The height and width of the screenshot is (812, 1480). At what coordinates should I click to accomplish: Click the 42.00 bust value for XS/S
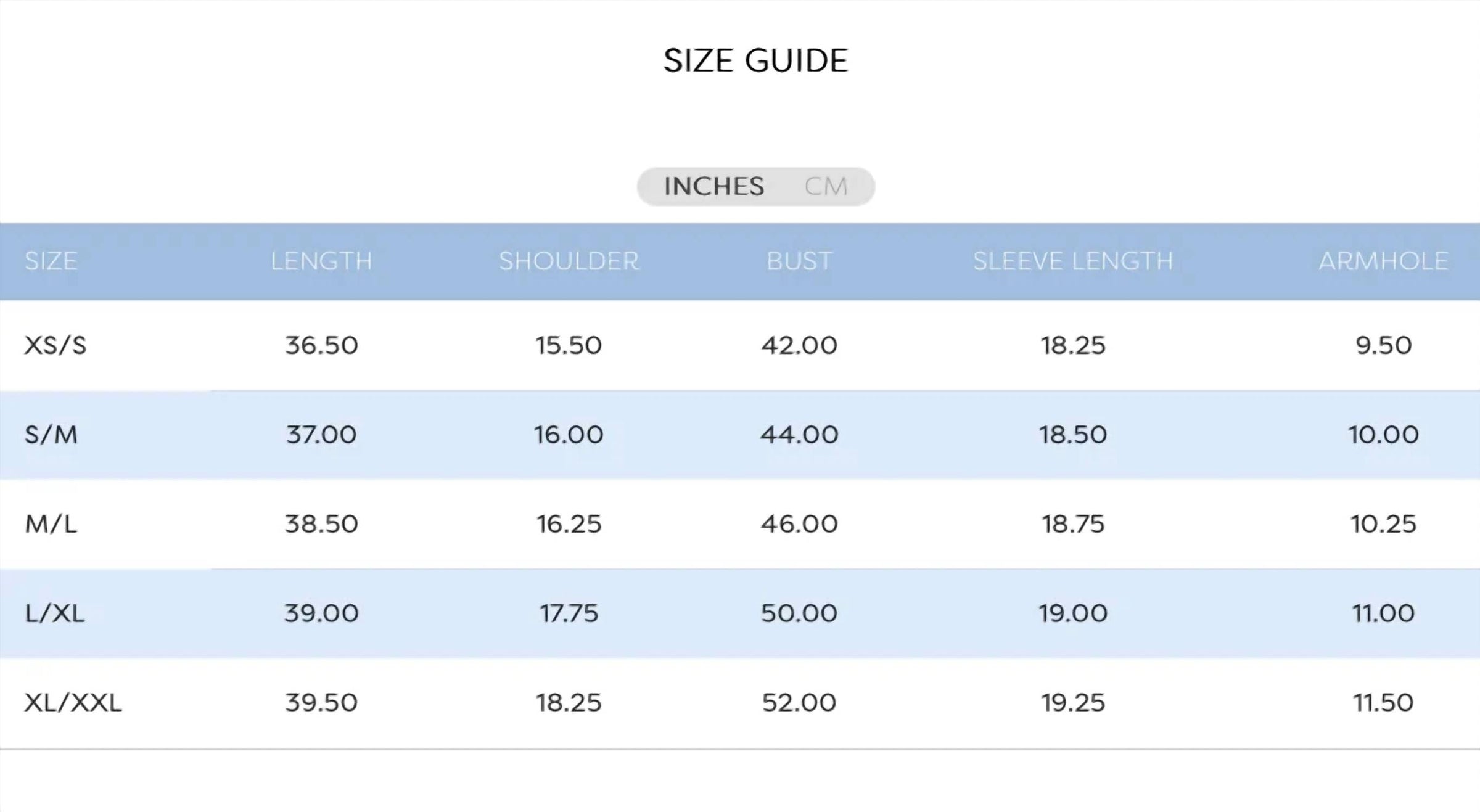tap(799, 345)
